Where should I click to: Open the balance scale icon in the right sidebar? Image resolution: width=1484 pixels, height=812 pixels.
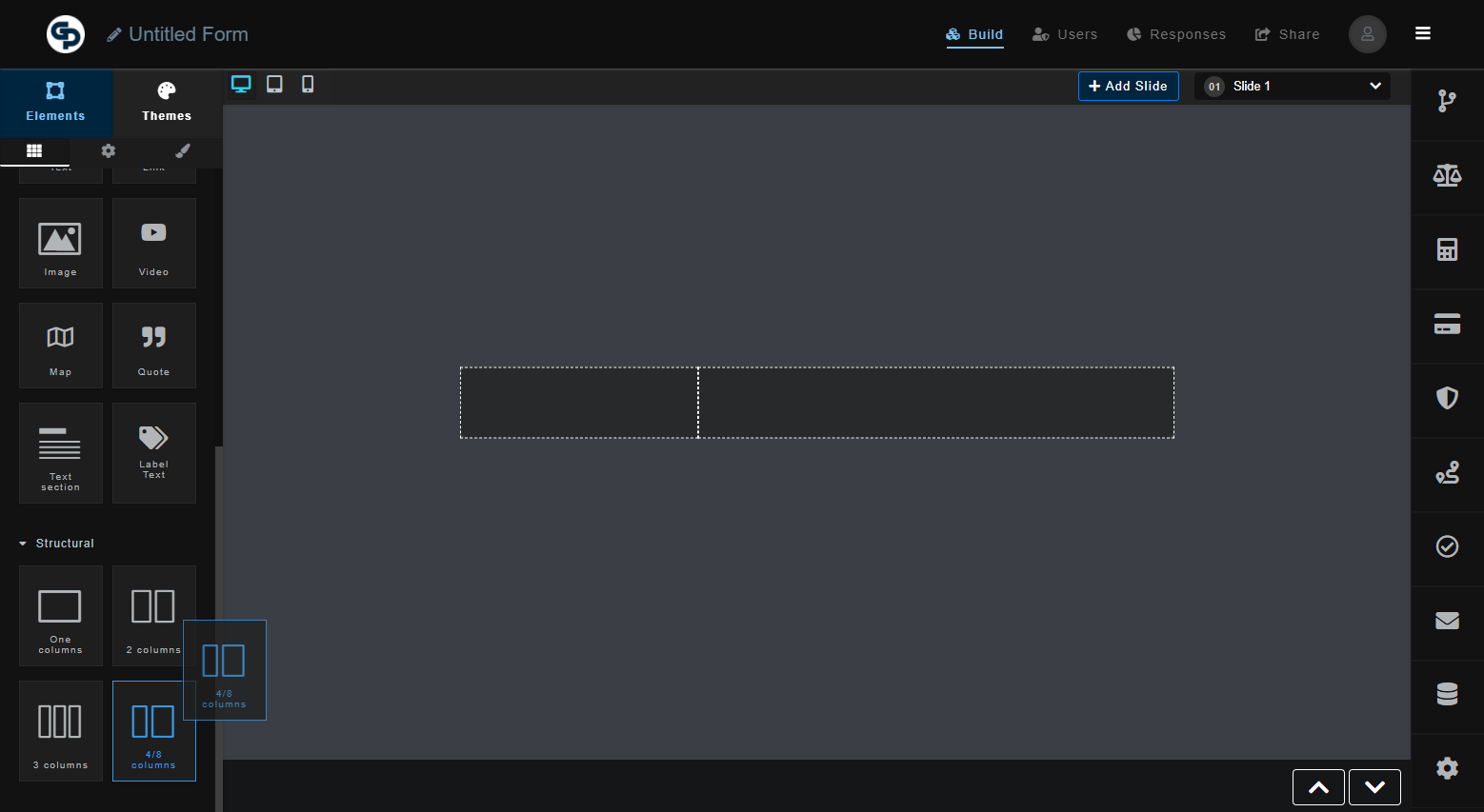point(1447,175)
